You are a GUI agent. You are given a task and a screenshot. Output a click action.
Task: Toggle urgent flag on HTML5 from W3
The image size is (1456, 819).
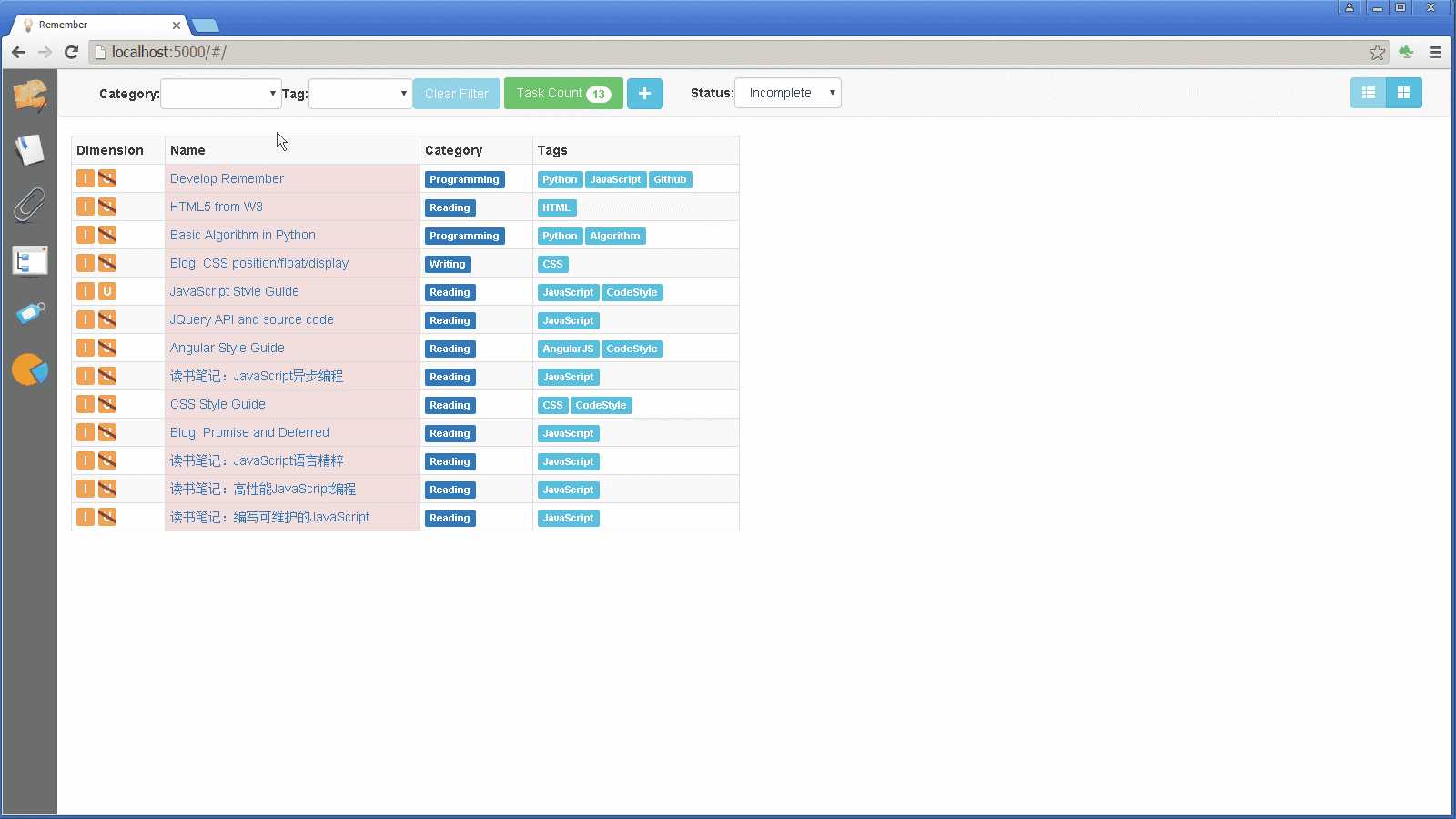[x=107, y=207]
